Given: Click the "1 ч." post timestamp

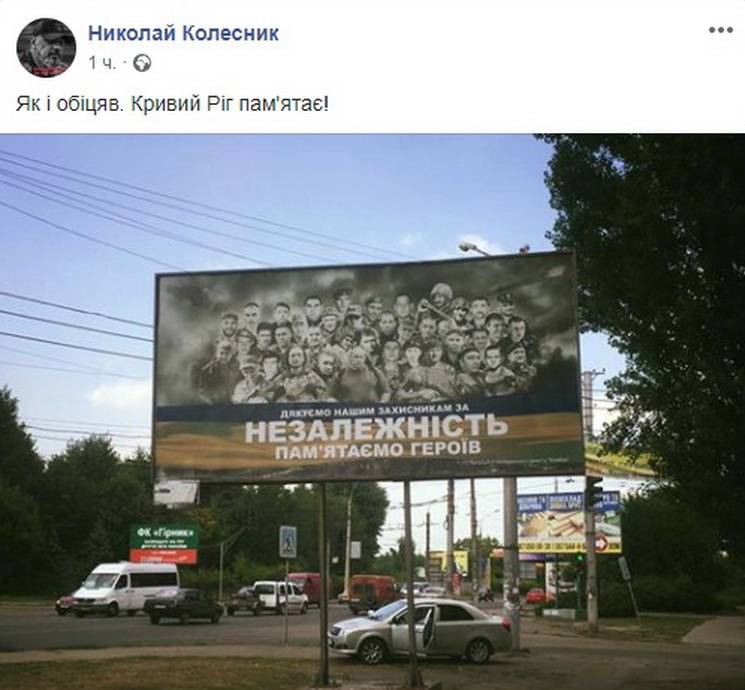Looking at the screenshot, I should 102,63.
